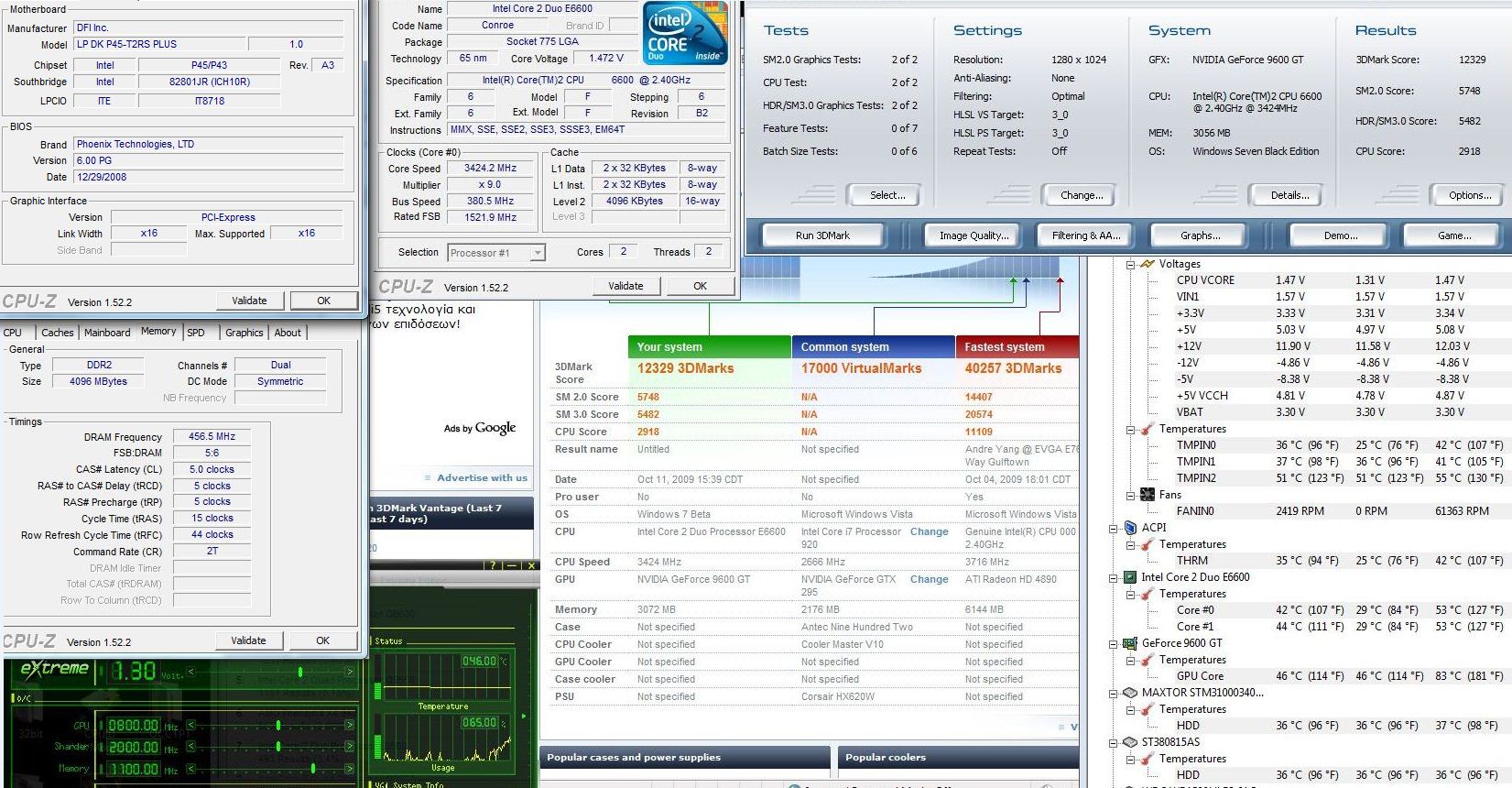Click Validate in CPU-Z memory window

click(x=248, y=640)
